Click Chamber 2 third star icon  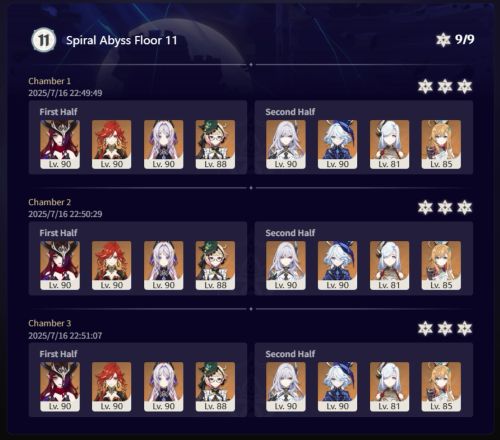click(x=464, y=208)
